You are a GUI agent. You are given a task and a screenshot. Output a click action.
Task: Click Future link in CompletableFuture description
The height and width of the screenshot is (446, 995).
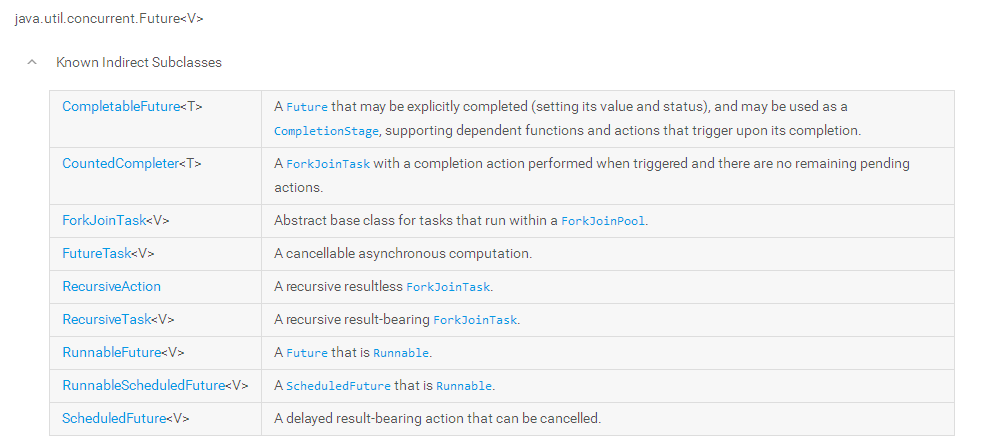coord(306,107)
